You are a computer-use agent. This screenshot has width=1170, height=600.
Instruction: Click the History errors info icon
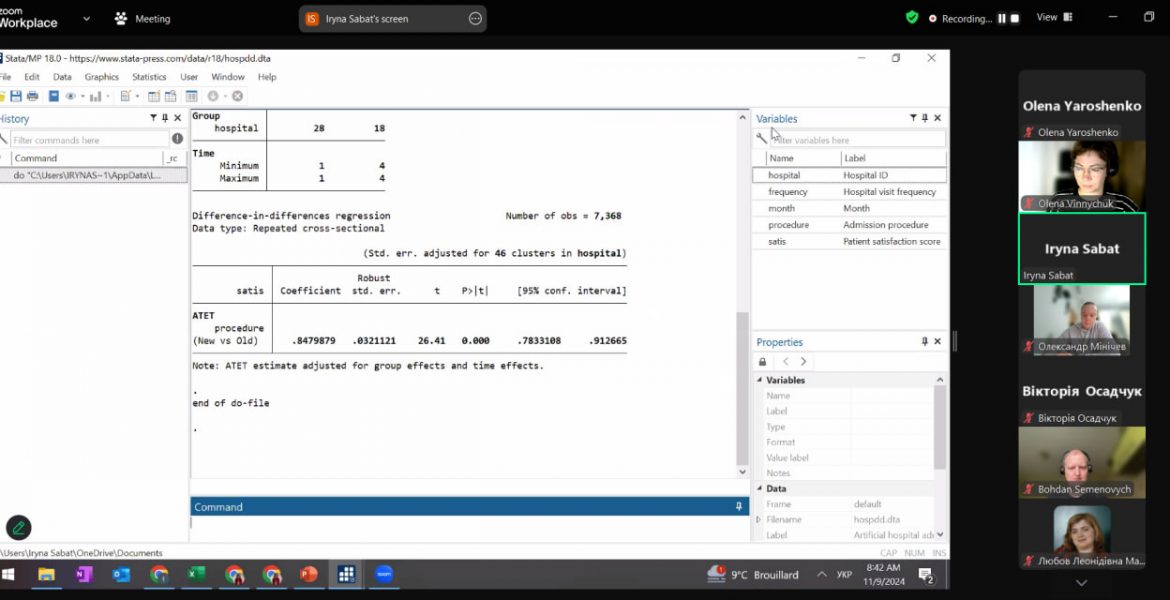point(178,138)
